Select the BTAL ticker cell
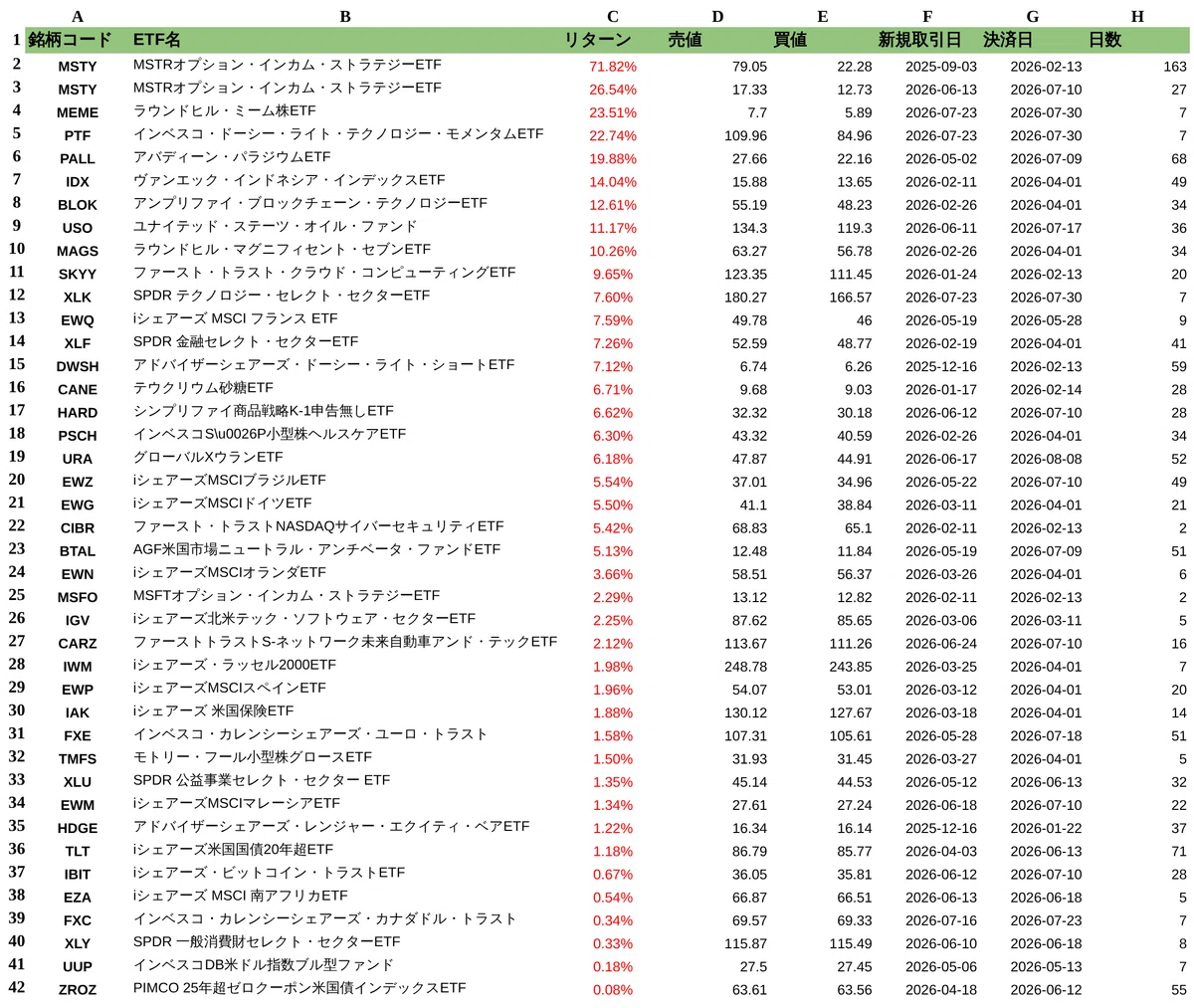The image size is (1194, 1008). pyautogui.click(x=78, y=550)
